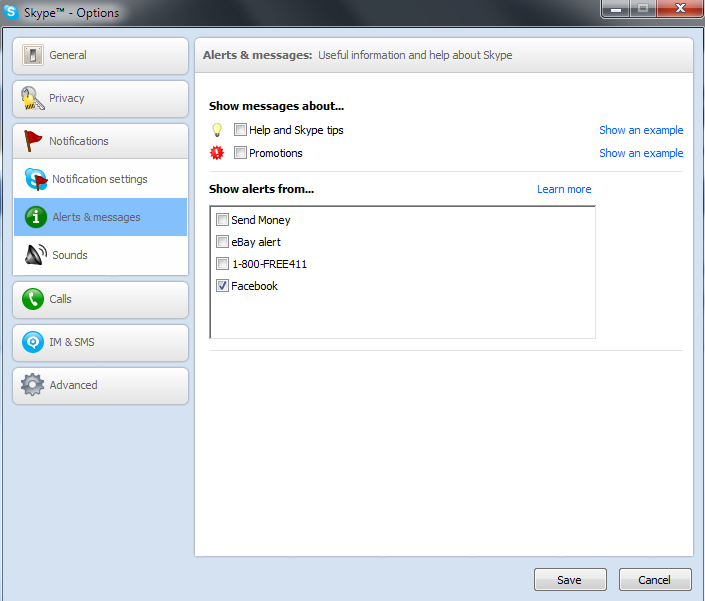The width and height of the screenshot is (705, 601).
Task: Click the green info Alerts & messages icon
Action: (x=36, y=217)
